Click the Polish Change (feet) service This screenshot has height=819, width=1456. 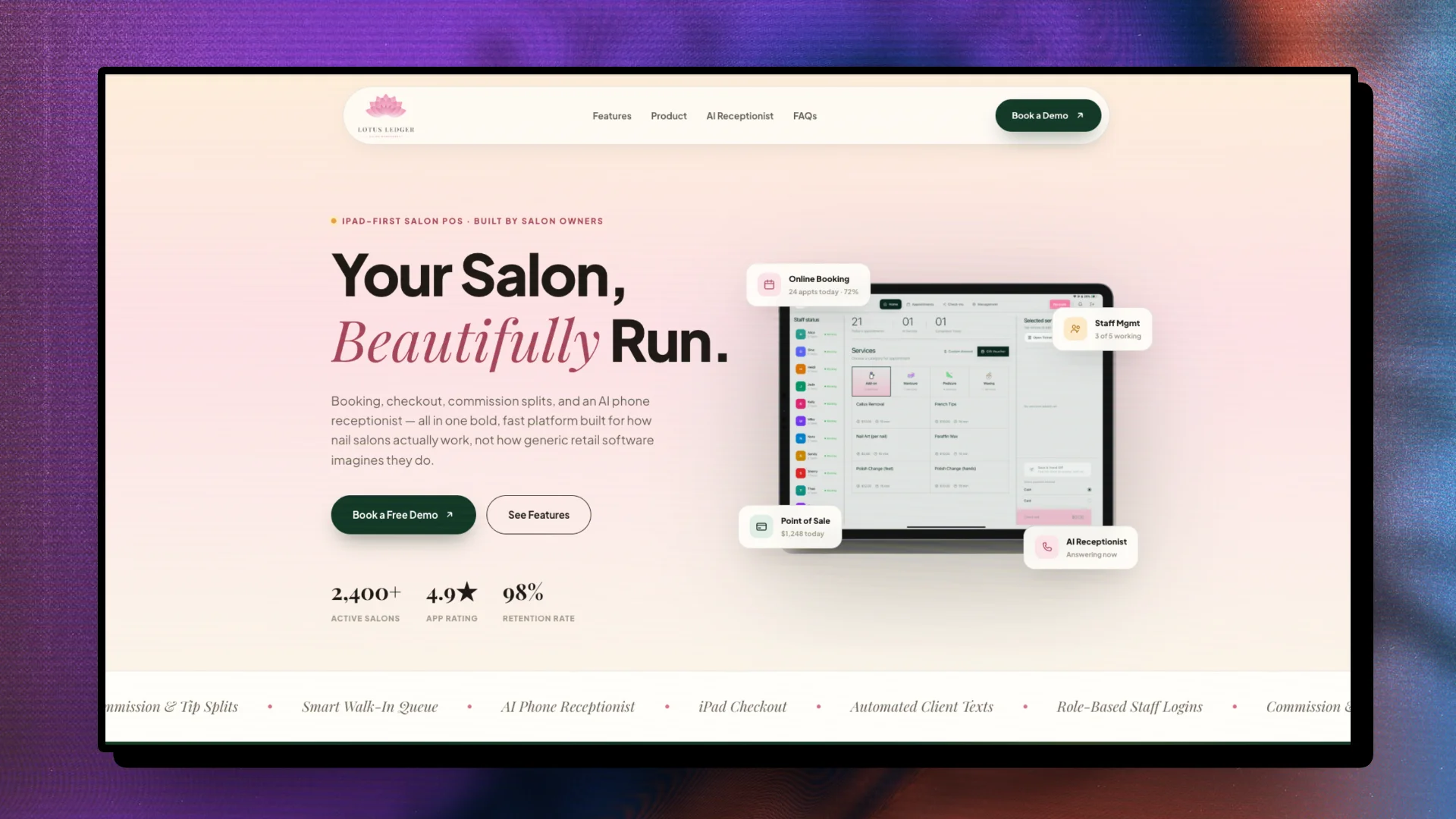pyautogui.click(x=891, y=477)
